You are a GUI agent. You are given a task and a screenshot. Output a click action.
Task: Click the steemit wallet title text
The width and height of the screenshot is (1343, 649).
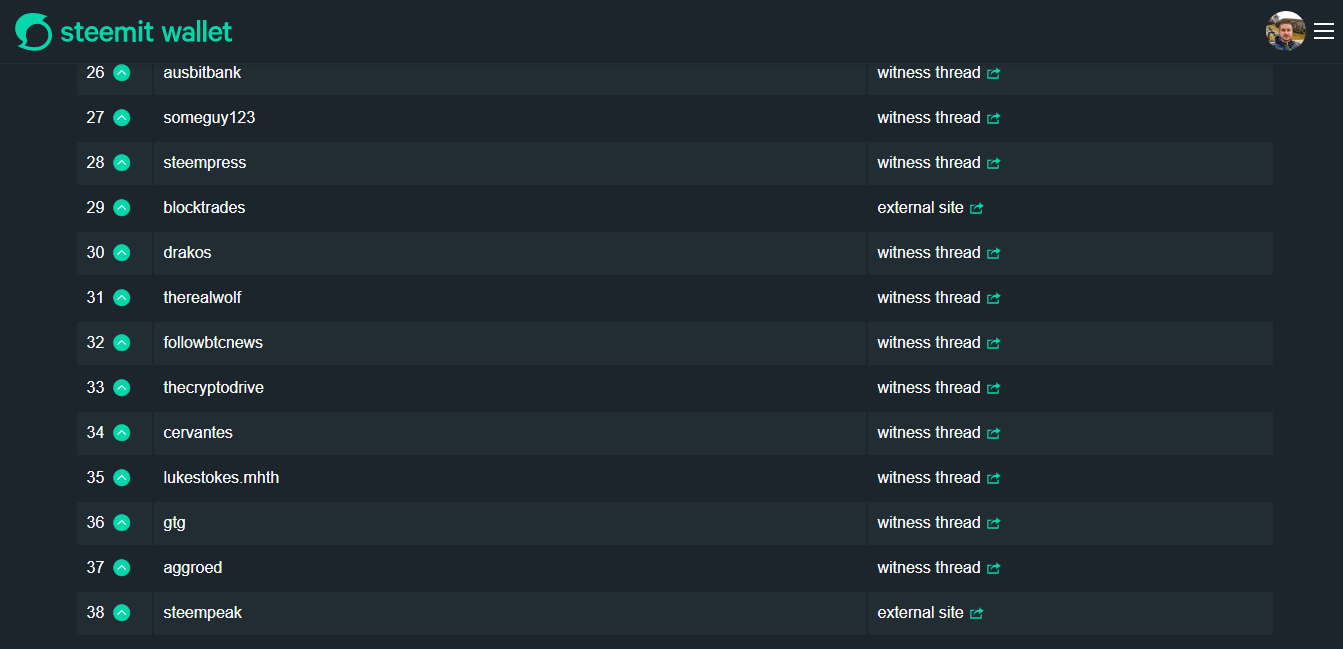[146, 32]
